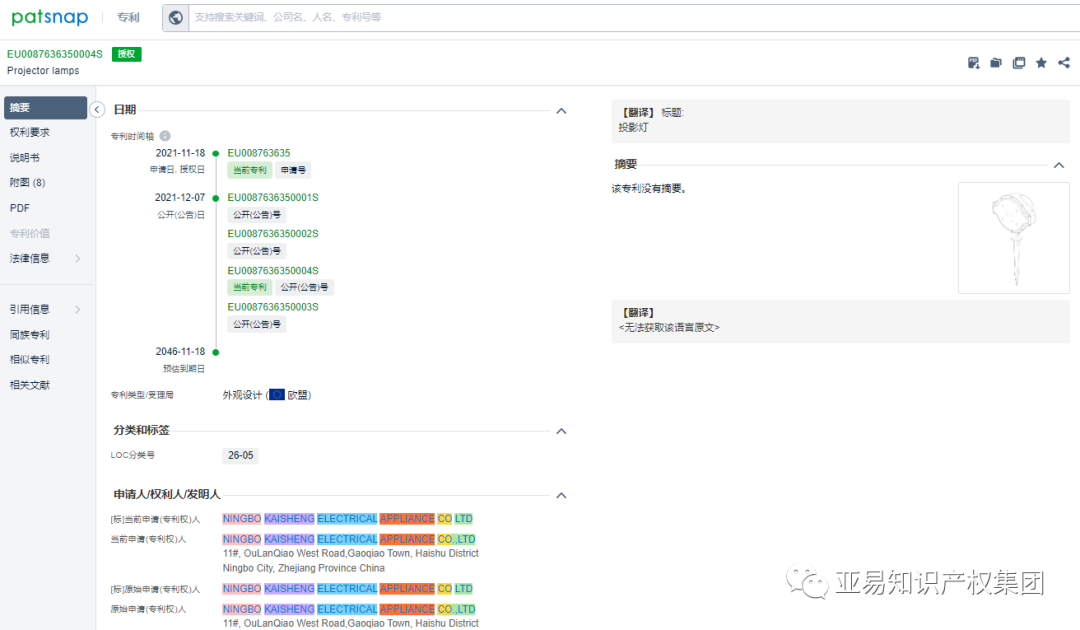Open the EU0087636350001S publication link
The image size is (1080, 630).
tap(273, 198)
